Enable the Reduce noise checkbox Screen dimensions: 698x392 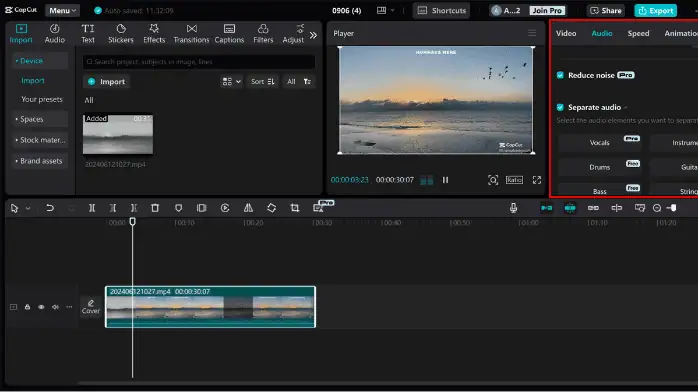[560, 75]
